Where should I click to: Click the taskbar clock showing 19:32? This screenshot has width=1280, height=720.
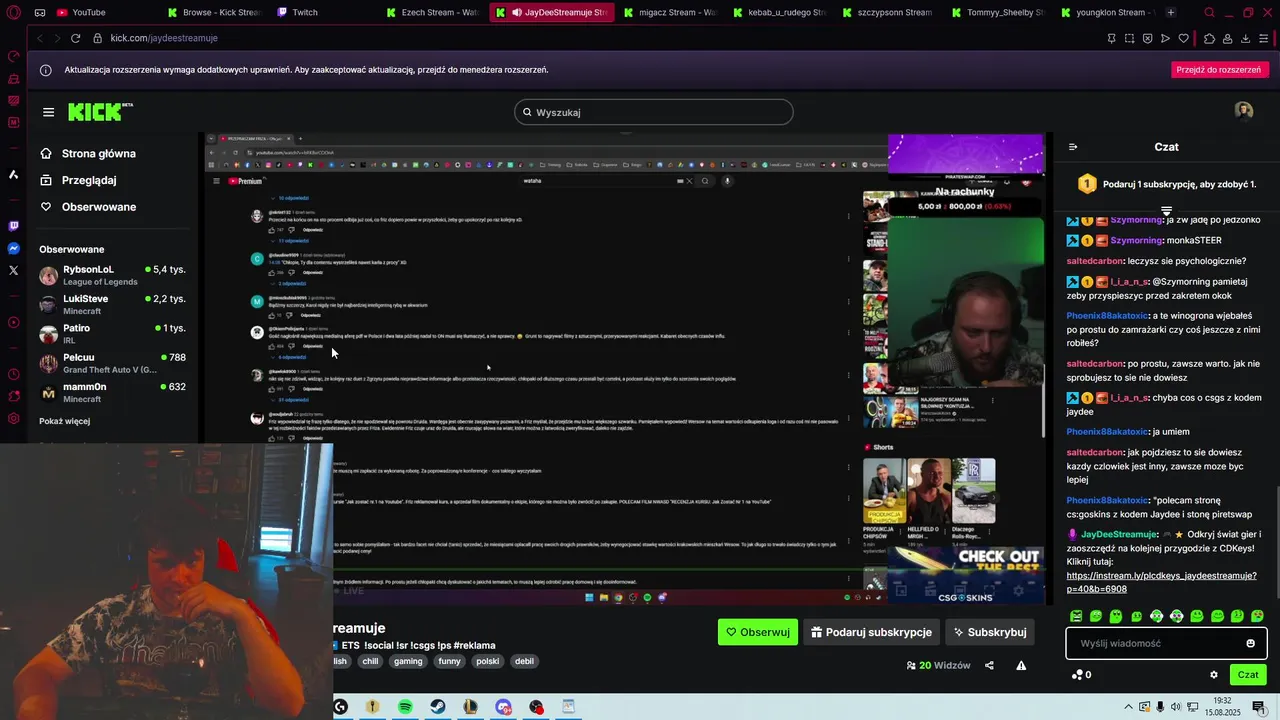click(x=1222, y=707)
